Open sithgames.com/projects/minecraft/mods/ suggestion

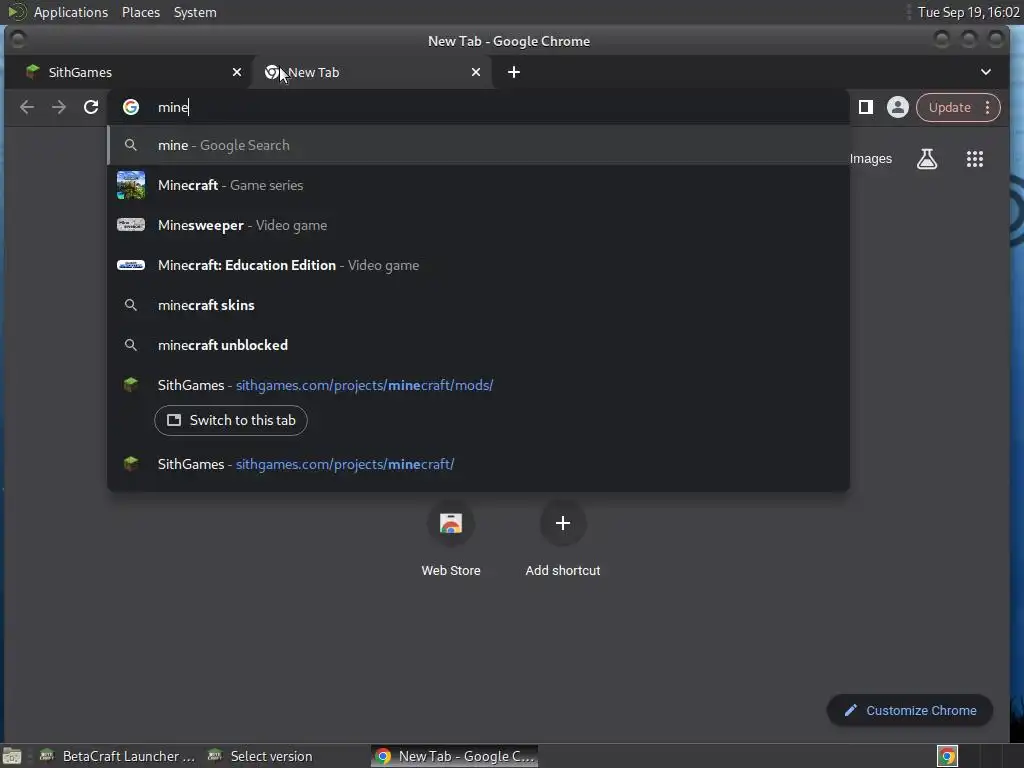click(478, 385)
